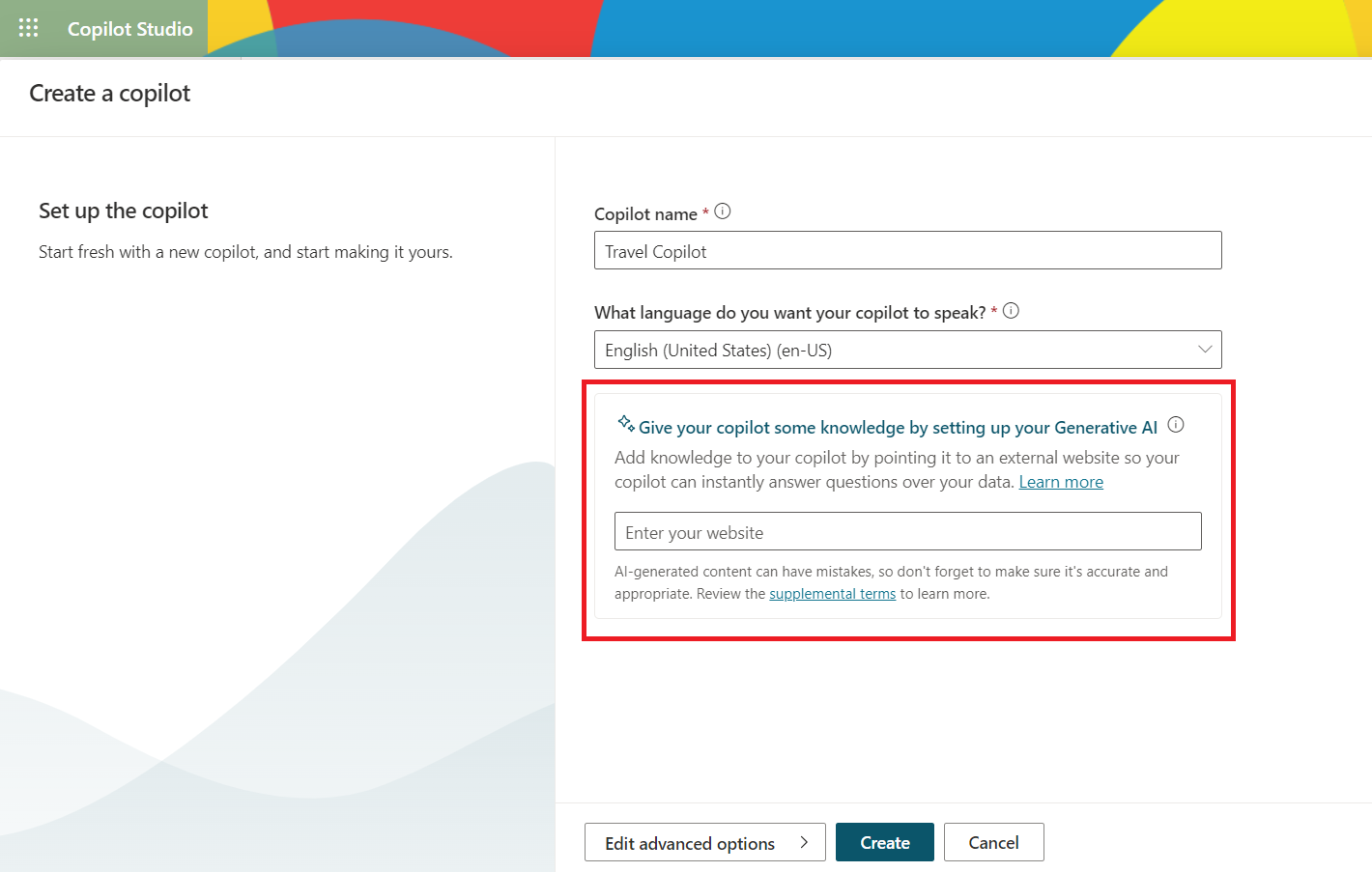This screenshot has height=872, width=1372.
Task: Click the chevron on Edit advanced options
Action: pos(804,842)
